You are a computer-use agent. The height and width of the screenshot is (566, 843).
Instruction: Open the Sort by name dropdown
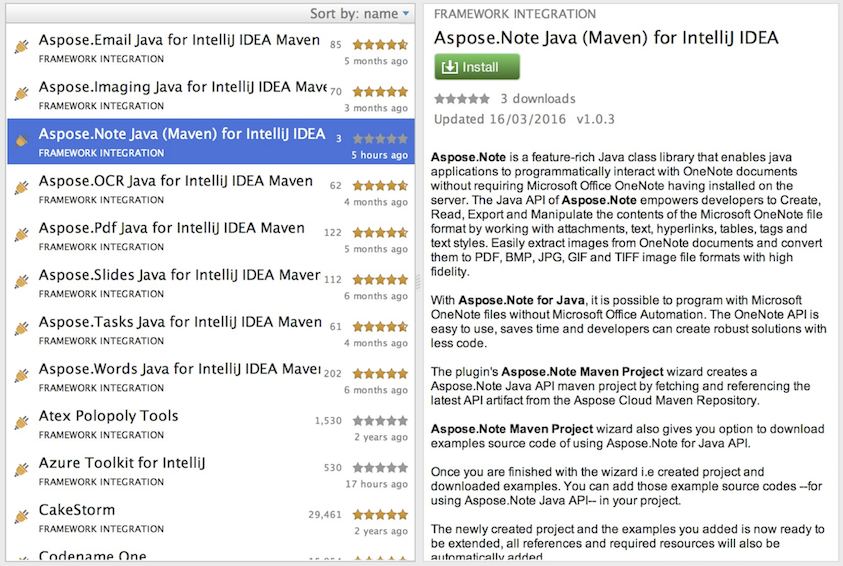[359, 13]
